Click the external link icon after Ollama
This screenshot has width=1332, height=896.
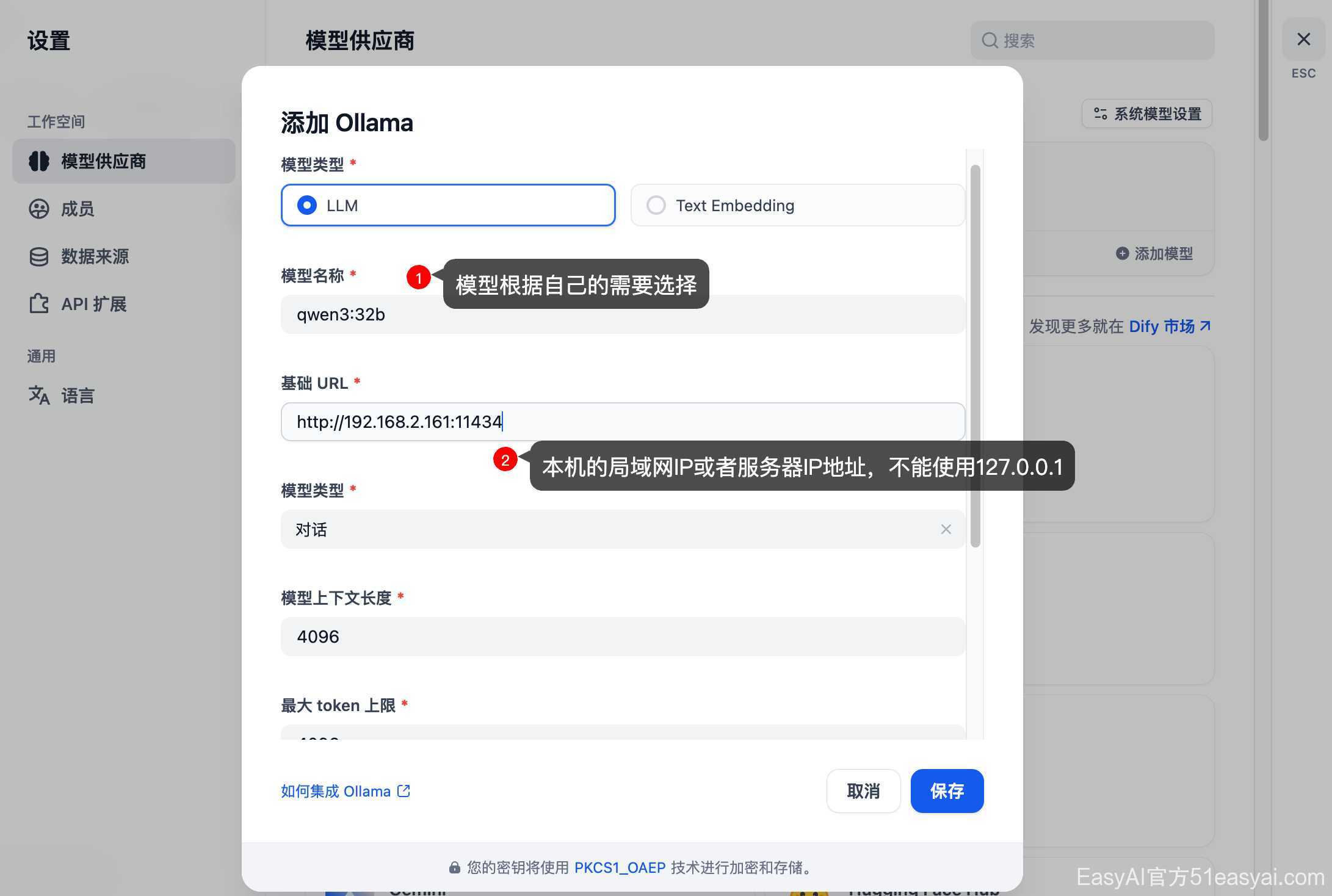click(404, 791)
